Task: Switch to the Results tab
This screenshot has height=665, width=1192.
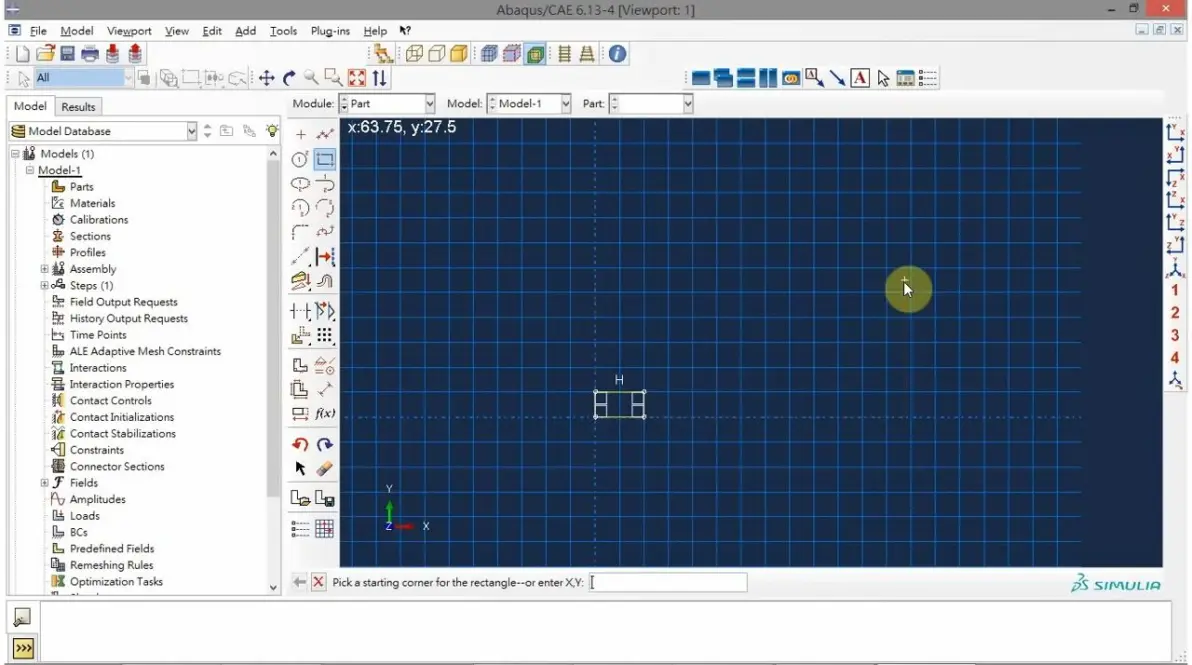Action: [78, 106]
